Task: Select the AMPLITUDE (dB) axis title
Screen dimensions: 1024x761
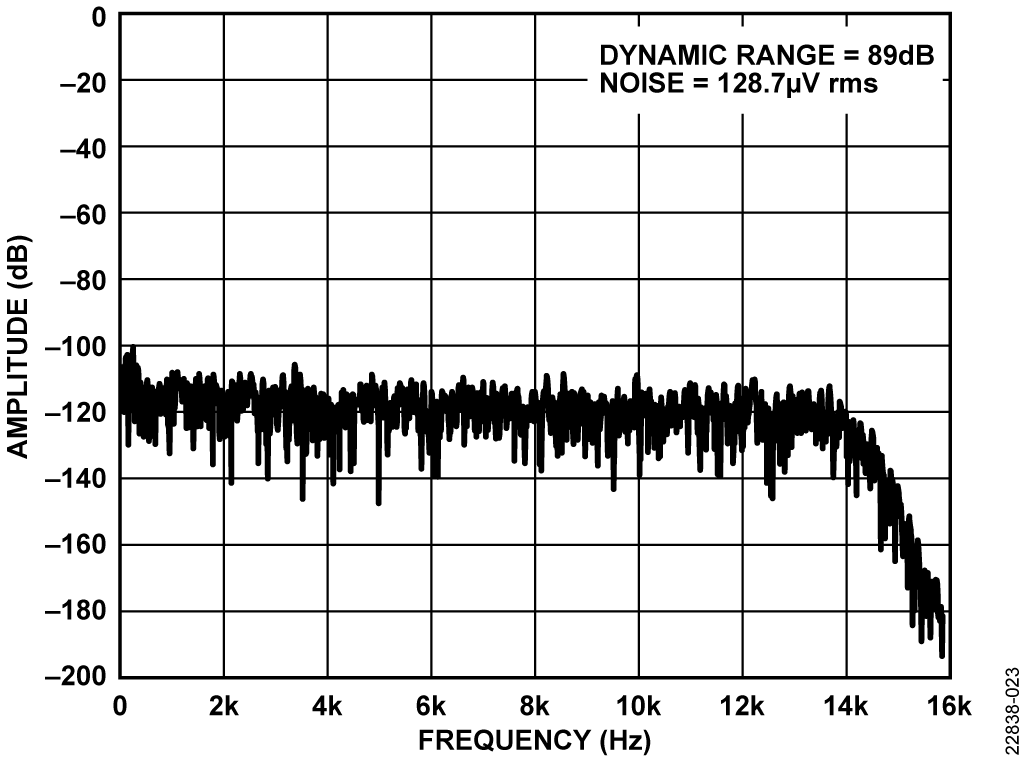Action: (18, 346)
